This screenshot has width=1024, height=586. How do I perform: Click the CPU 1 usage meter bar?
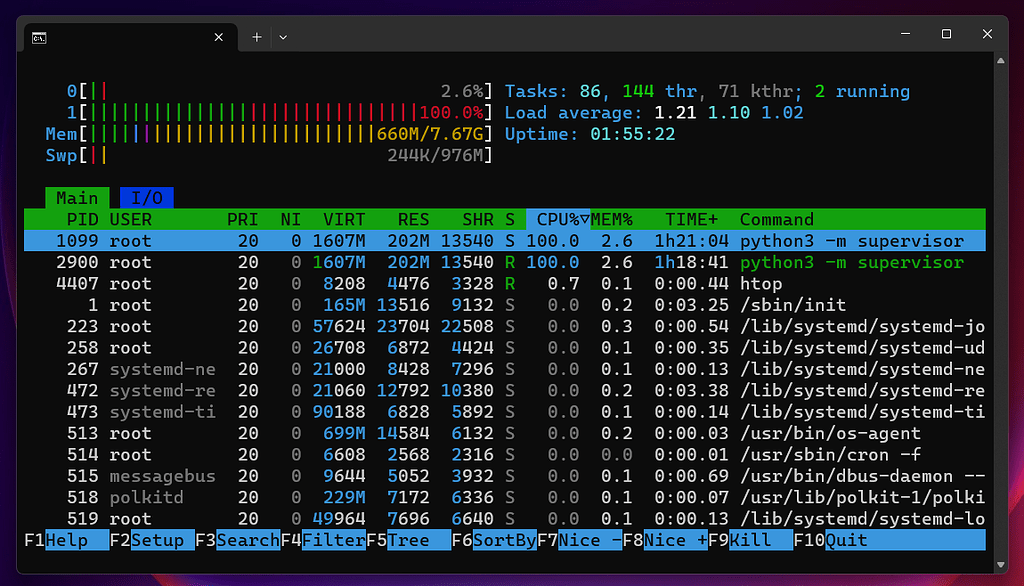[x=288, y=113]
